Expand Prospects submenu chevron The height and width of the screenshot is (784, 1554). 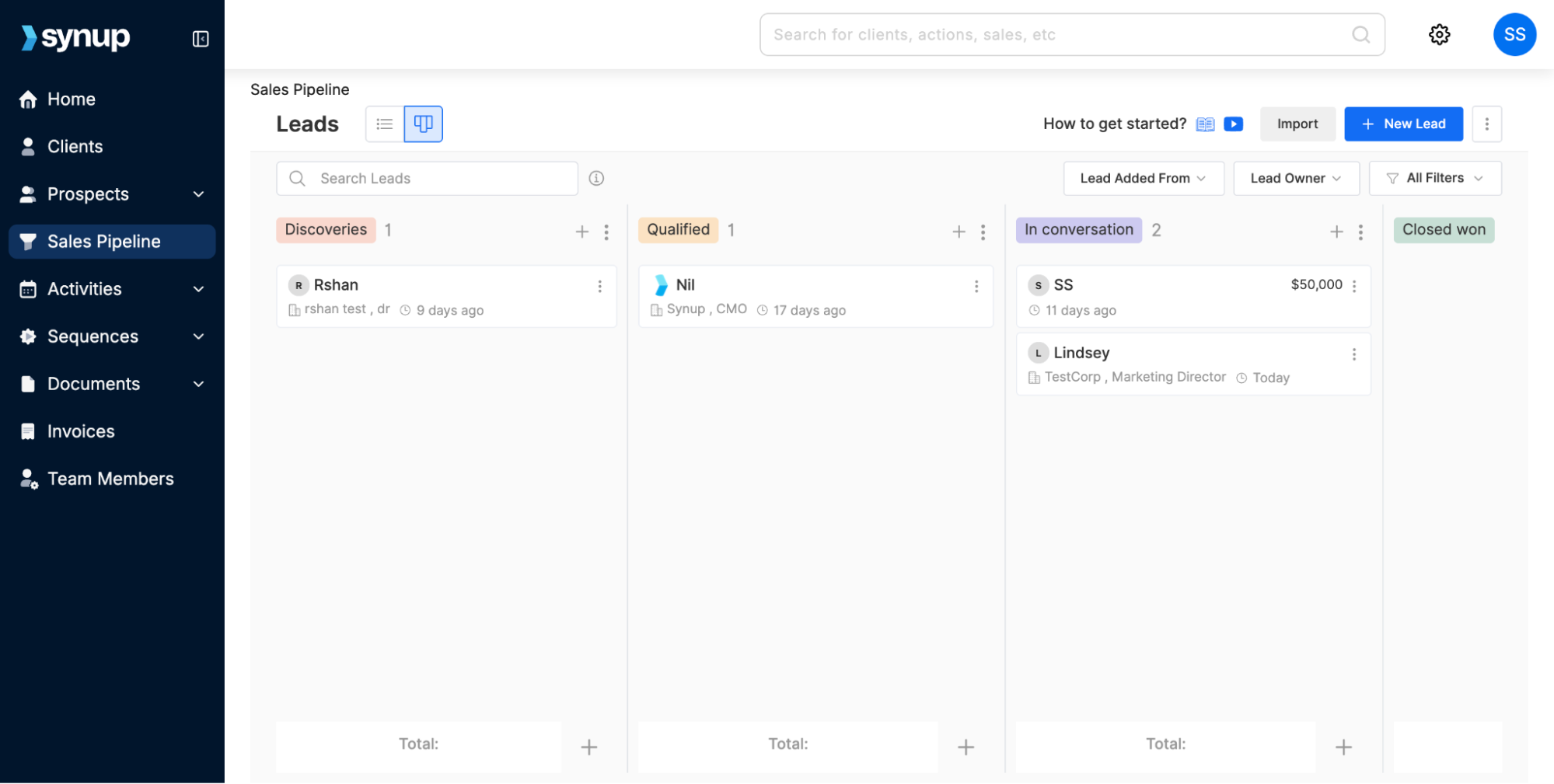coord(198,194)
